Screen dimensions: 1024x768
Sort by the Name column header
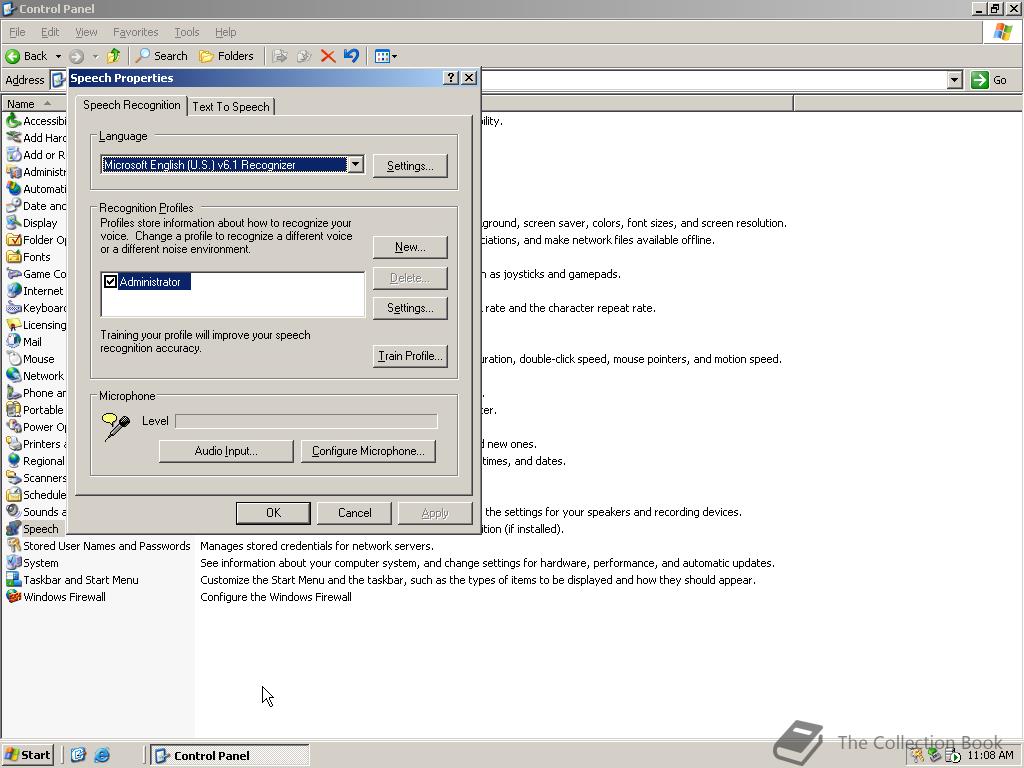click(33, 104)
